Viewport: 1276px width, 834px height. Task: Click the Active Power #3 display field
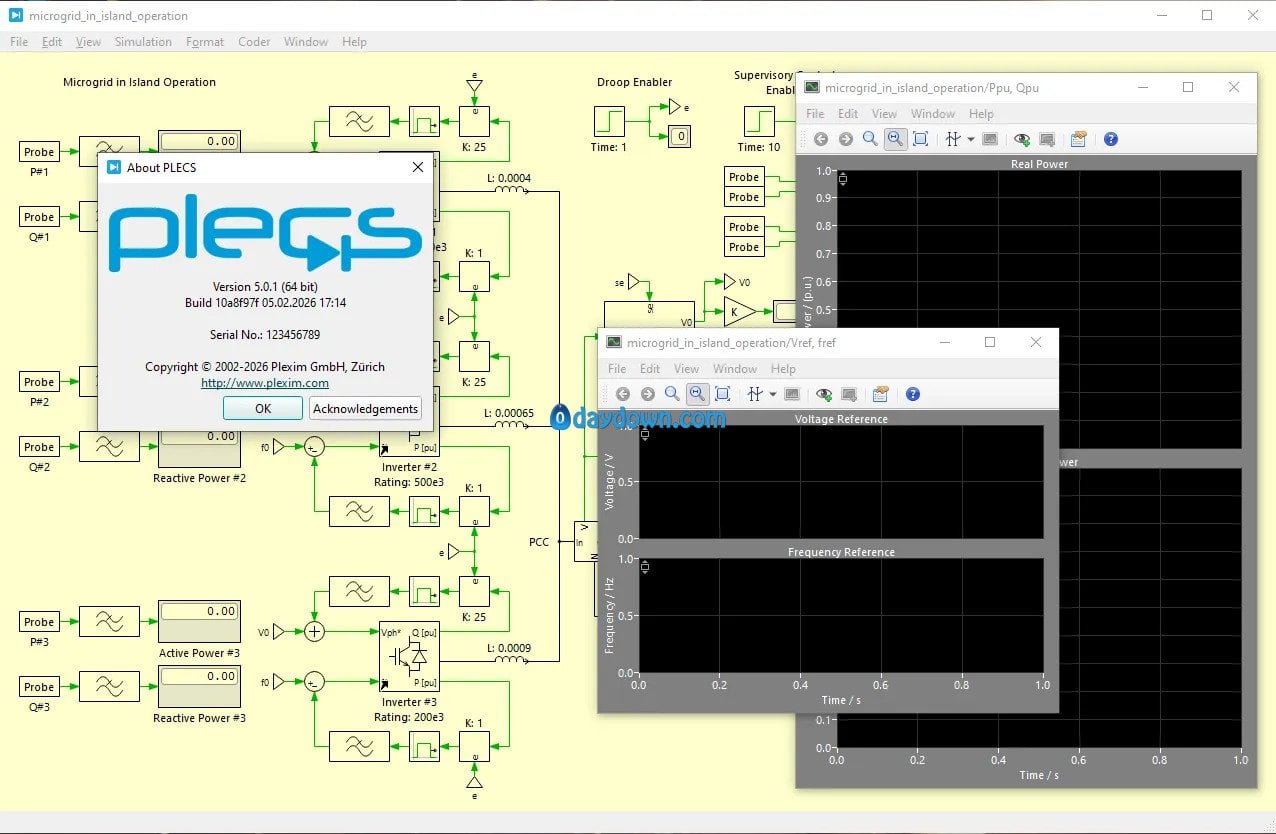click(x=200, y=612)
